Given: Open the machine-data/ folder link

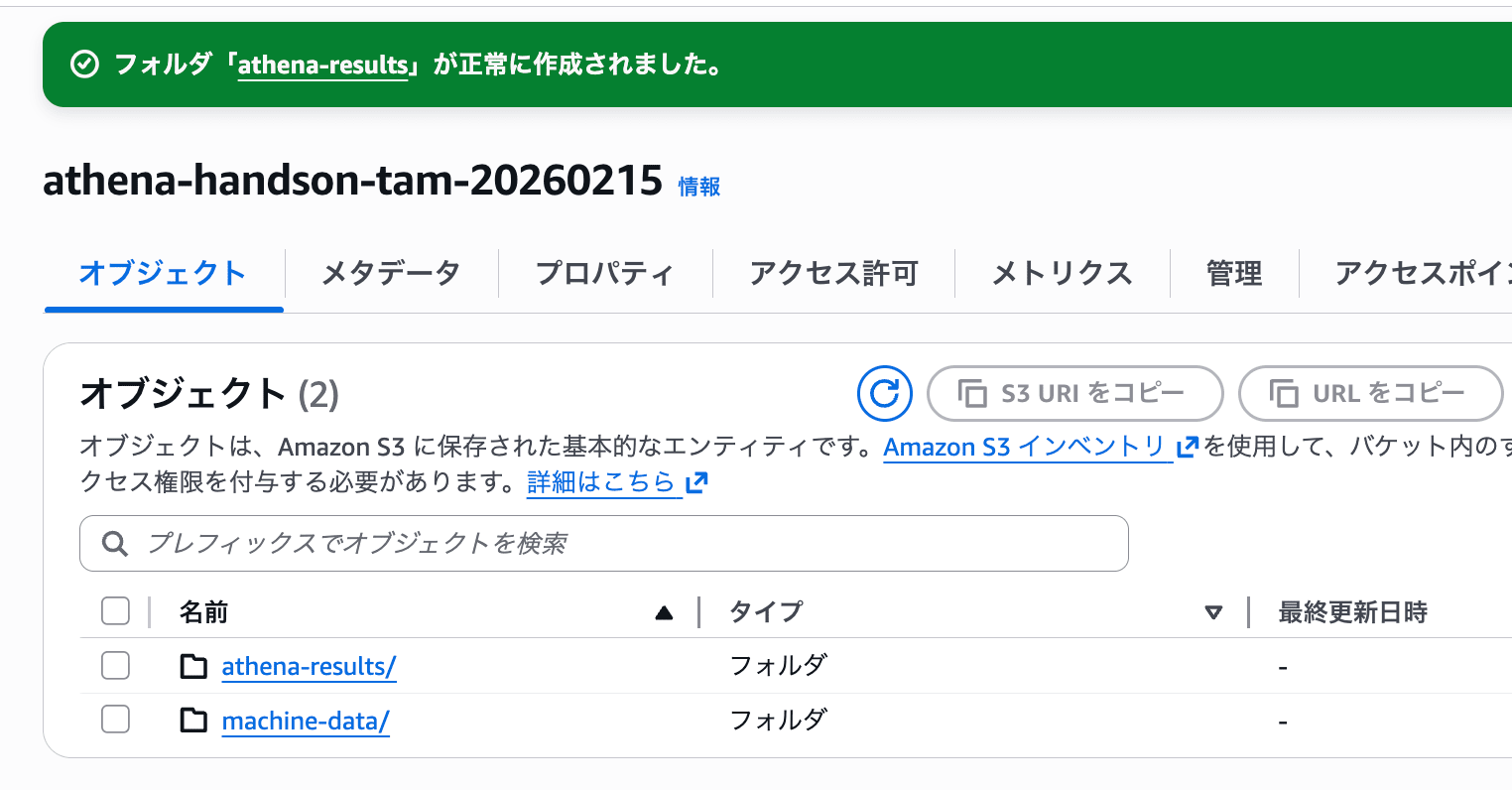Looking at the screenshot, I should point(306,722).
